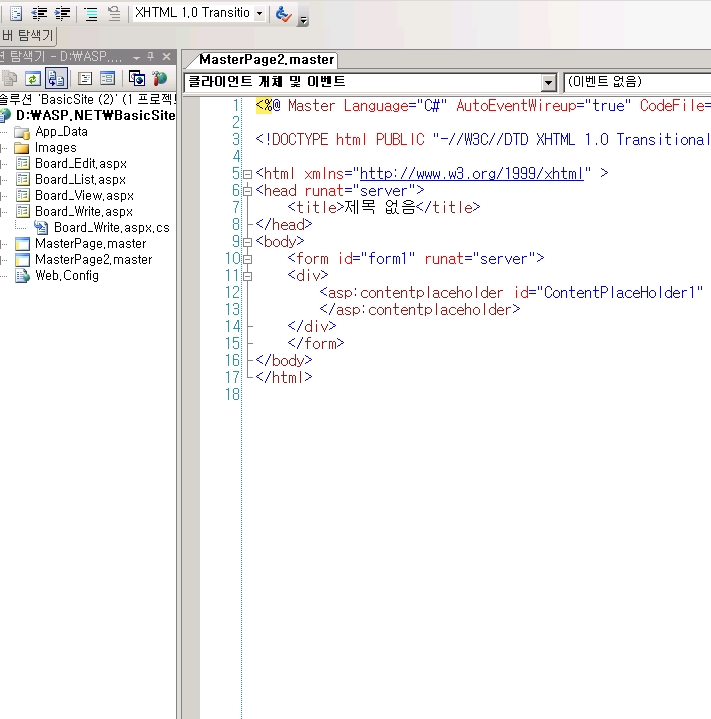This screenshot has height=719, width=711.
Task: Select the Images folder
Action: [55, 148]
